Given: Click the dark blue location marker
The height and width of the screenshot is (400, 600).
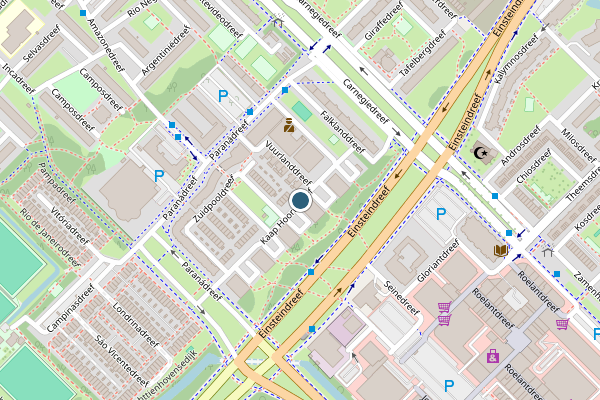Looking at the screenshot, I should [x=300, y=200].
